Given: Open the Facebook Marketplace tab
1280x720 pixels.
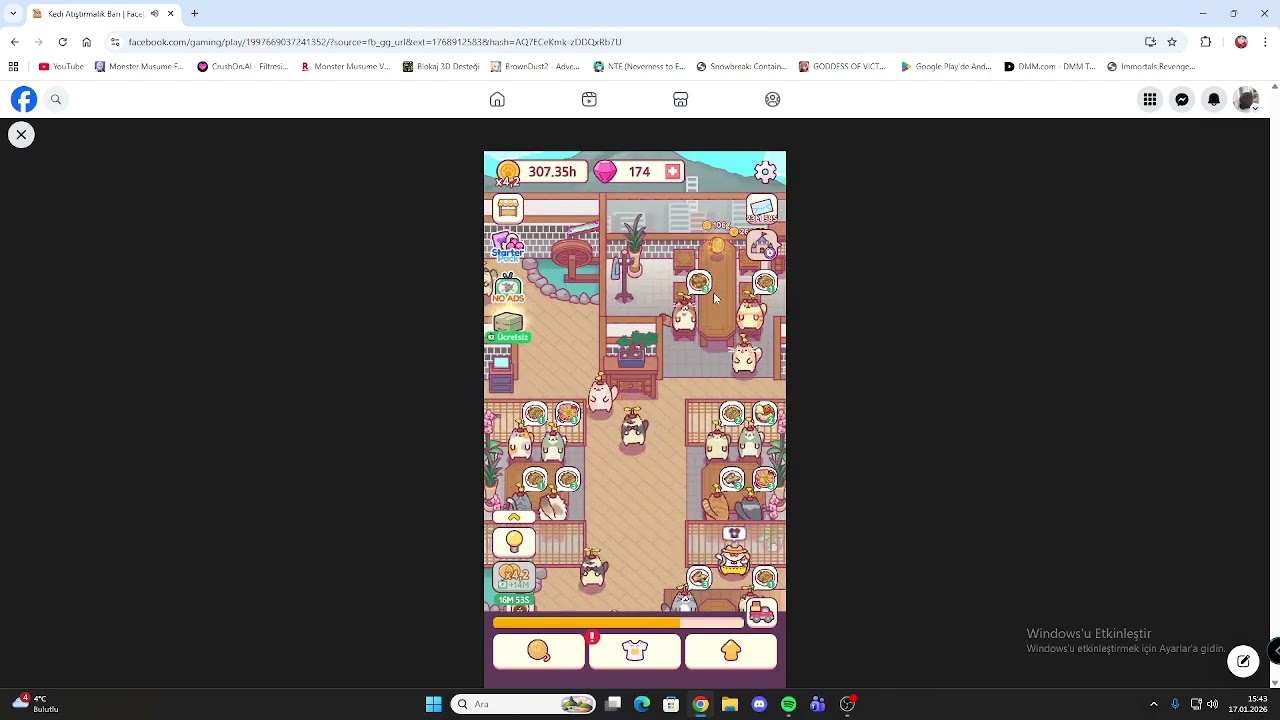Looking at the screenshot, I should coord(680,99).
